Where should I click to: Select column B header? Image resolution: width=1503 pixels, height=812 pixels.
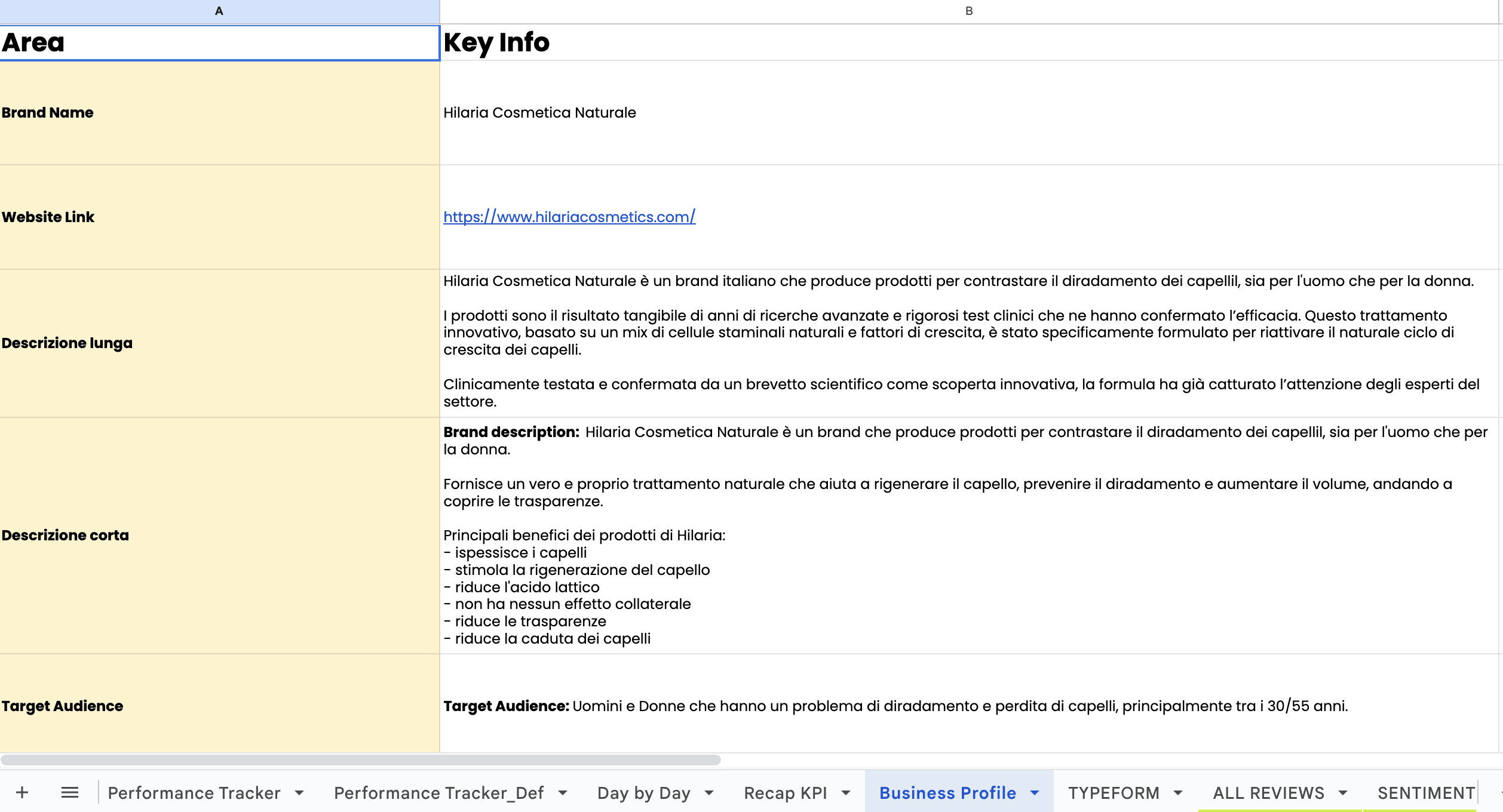coord(969,11)
